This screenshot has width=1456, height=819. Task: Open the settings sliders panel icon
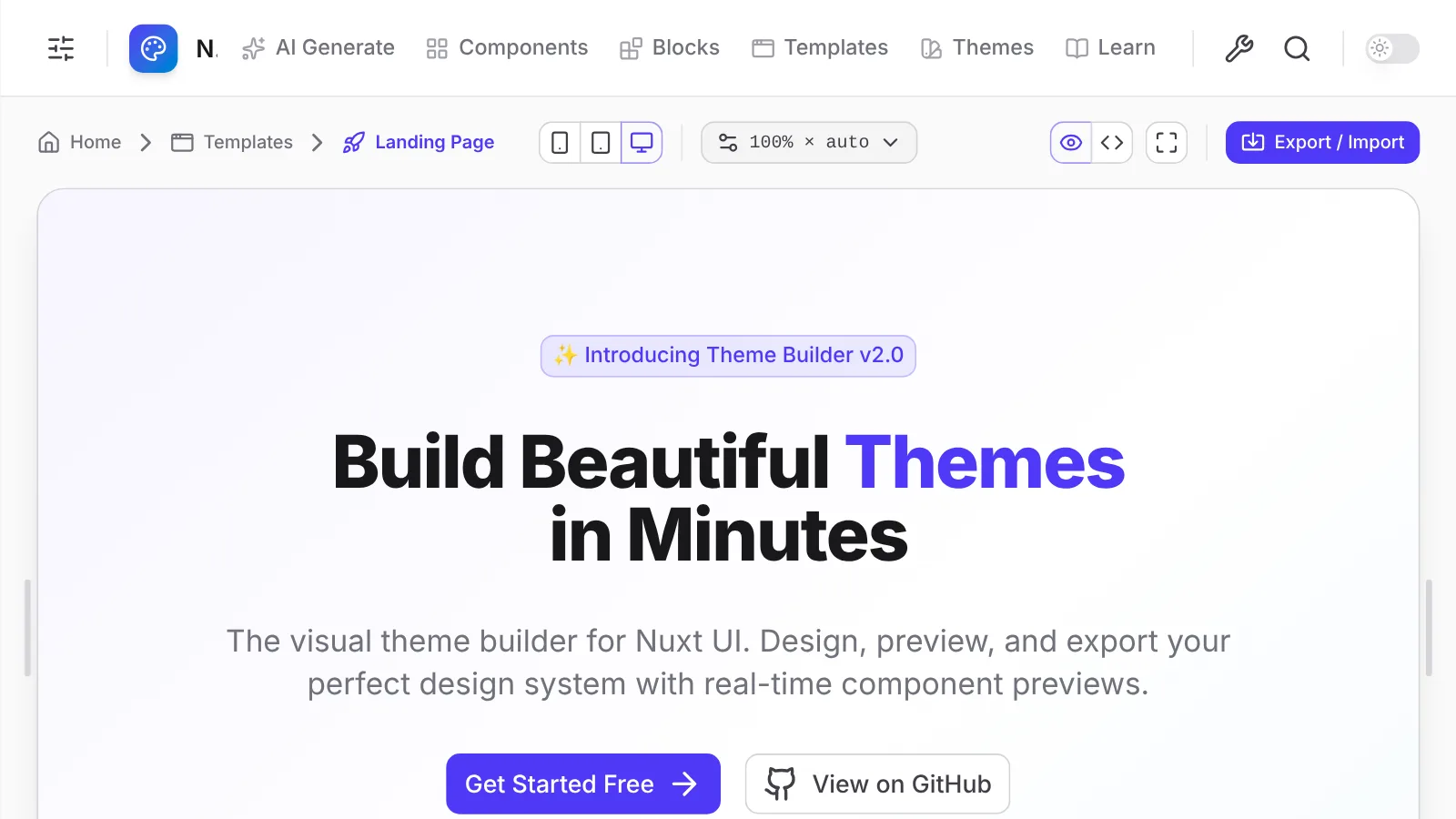point(61,48)
